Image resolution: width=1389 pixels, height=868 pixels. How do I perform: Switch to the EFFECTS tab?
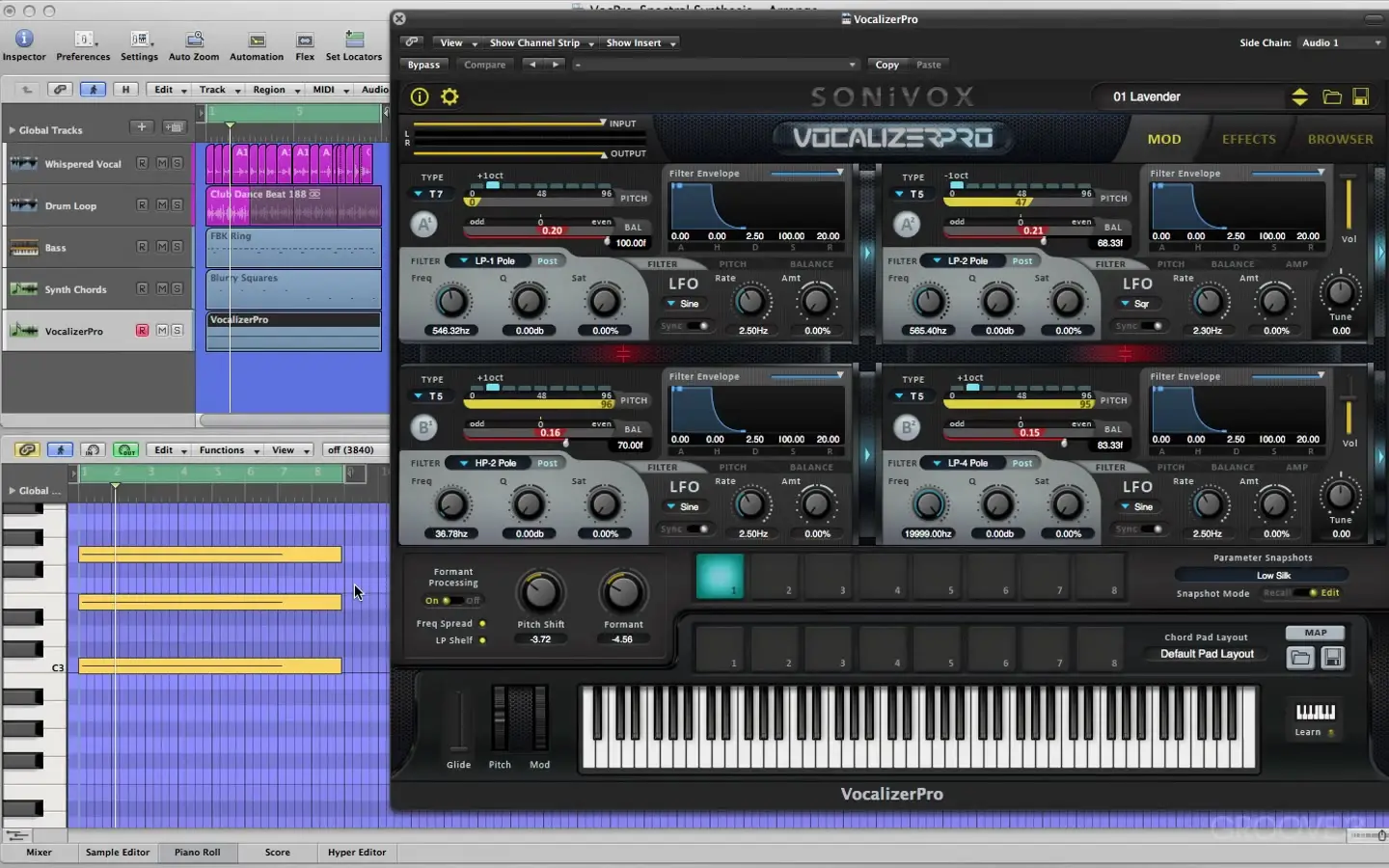pos(1248,138)
